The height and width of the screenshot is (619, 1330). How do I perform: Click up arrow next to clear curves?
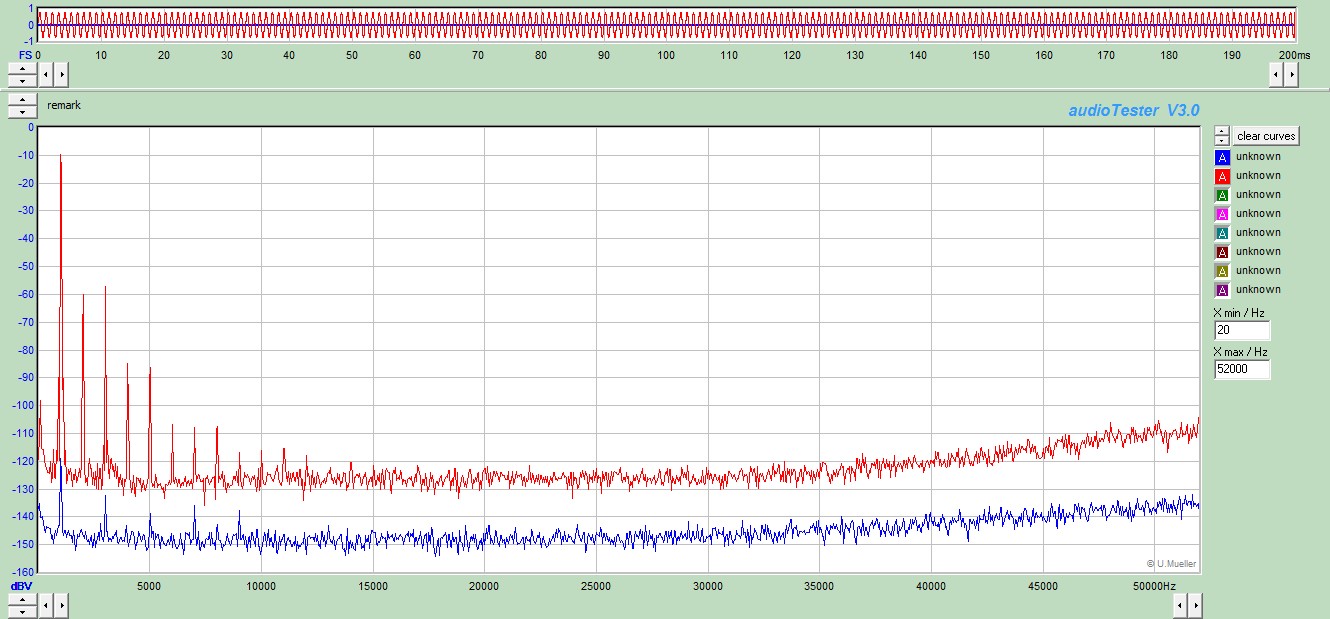click(x=1221, y=131)
